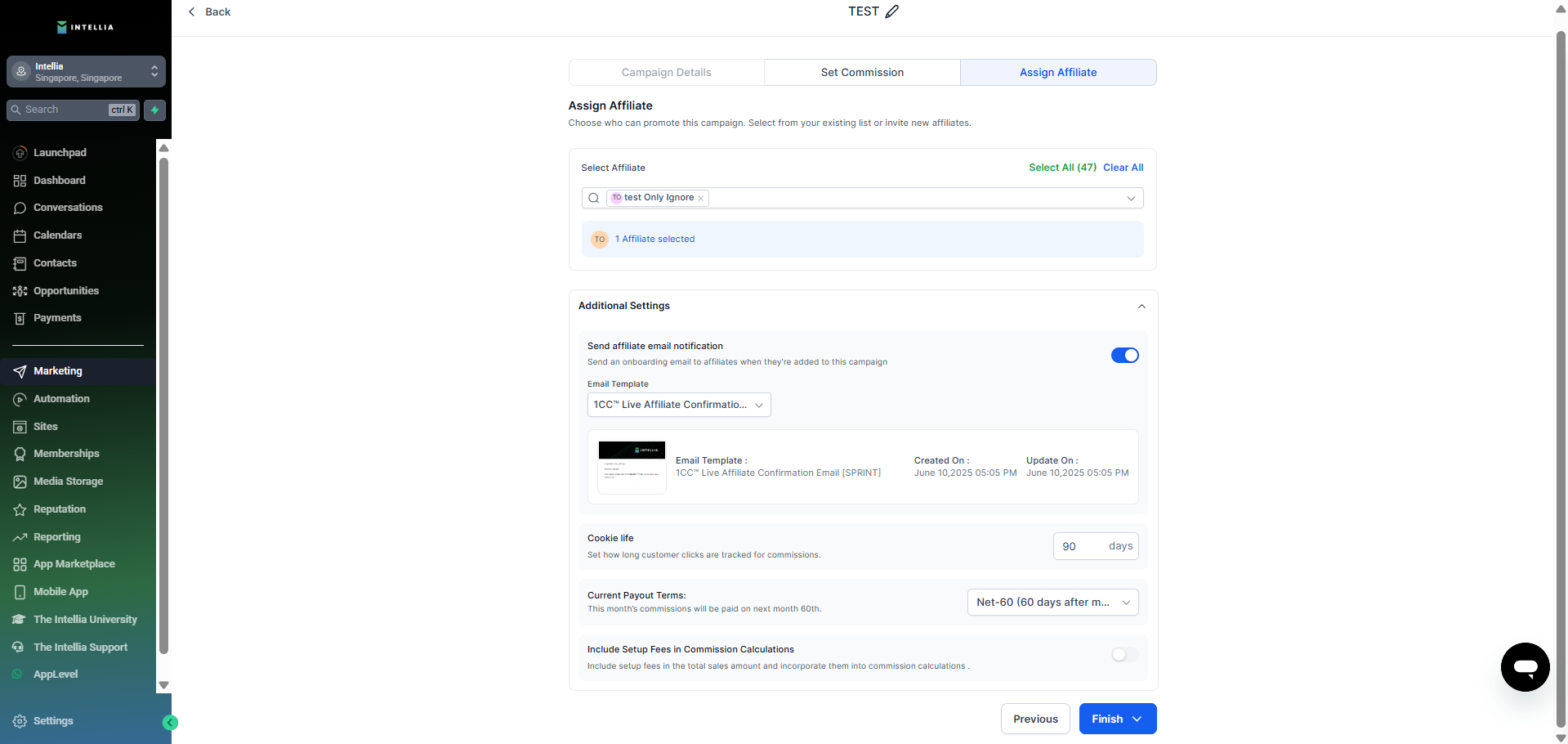The height and width of the screenshot is (744, 1568).
Task: Click the pencil icon next to TEST
Action: (x=892, y=11)
